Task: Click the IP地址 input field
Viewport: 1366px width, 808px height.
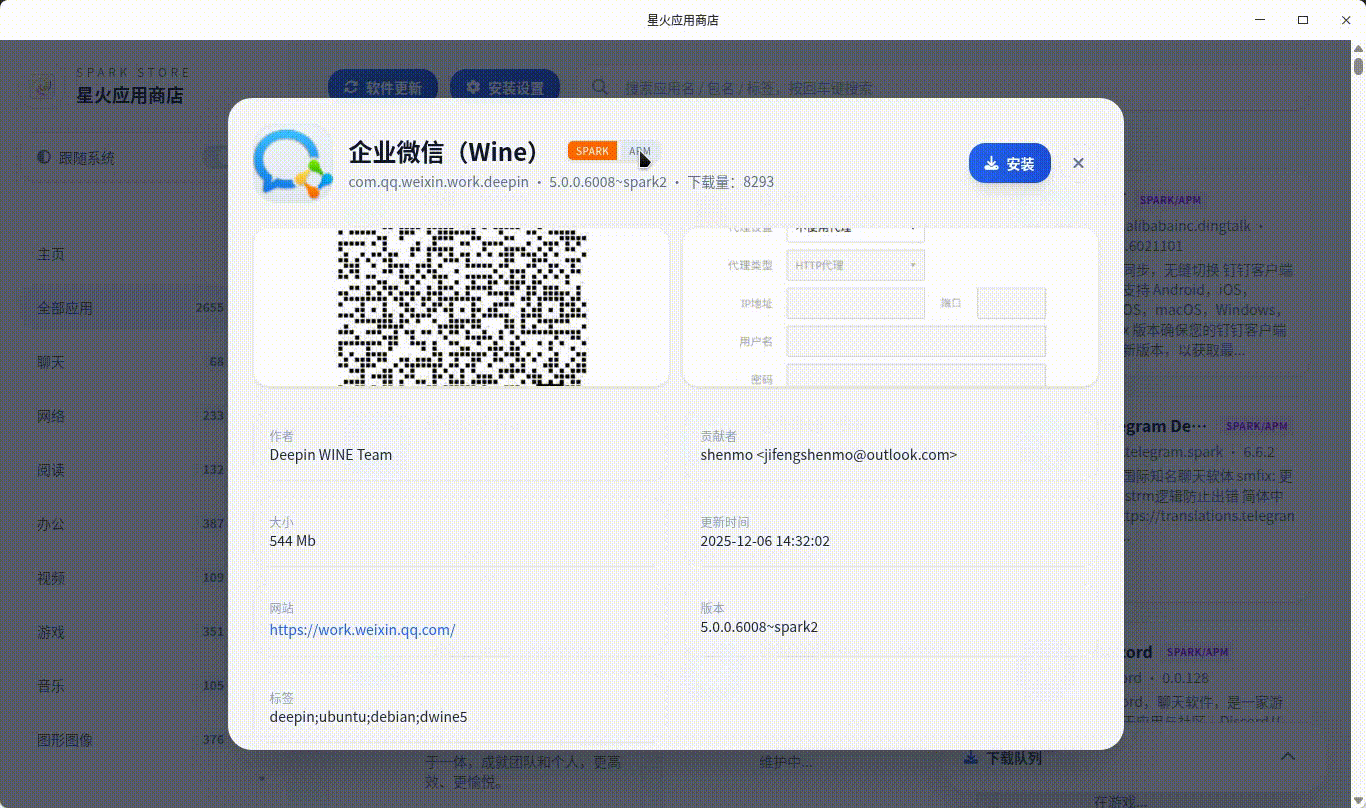Action: [x=855, y=303]
